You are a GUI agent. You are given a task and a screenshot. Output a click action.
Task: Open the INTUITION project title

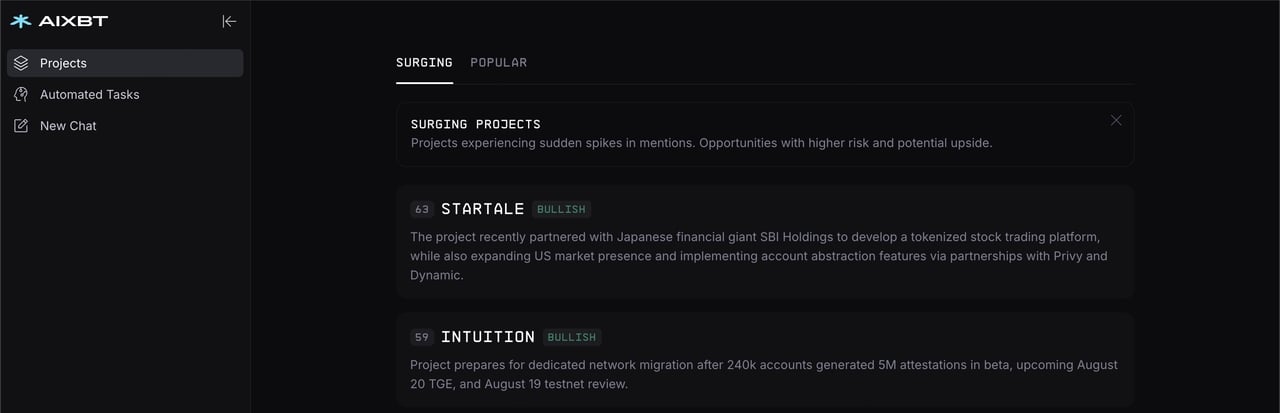487,337
